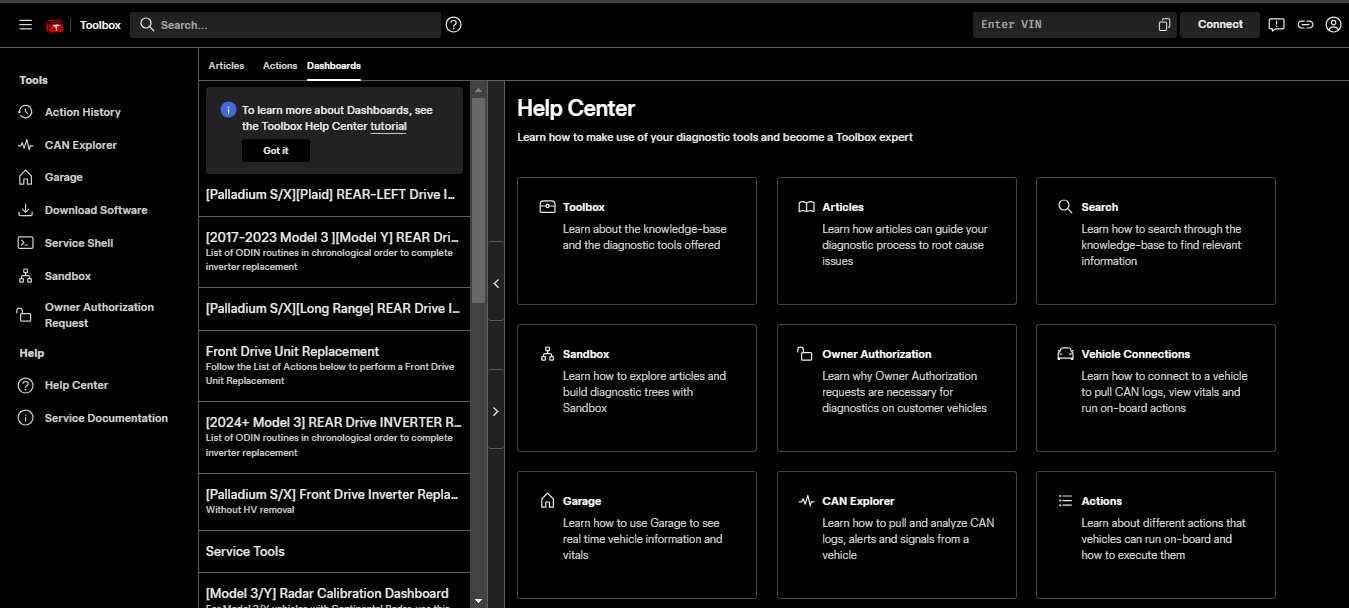Click the copy VIN icon

point(1164,25)
